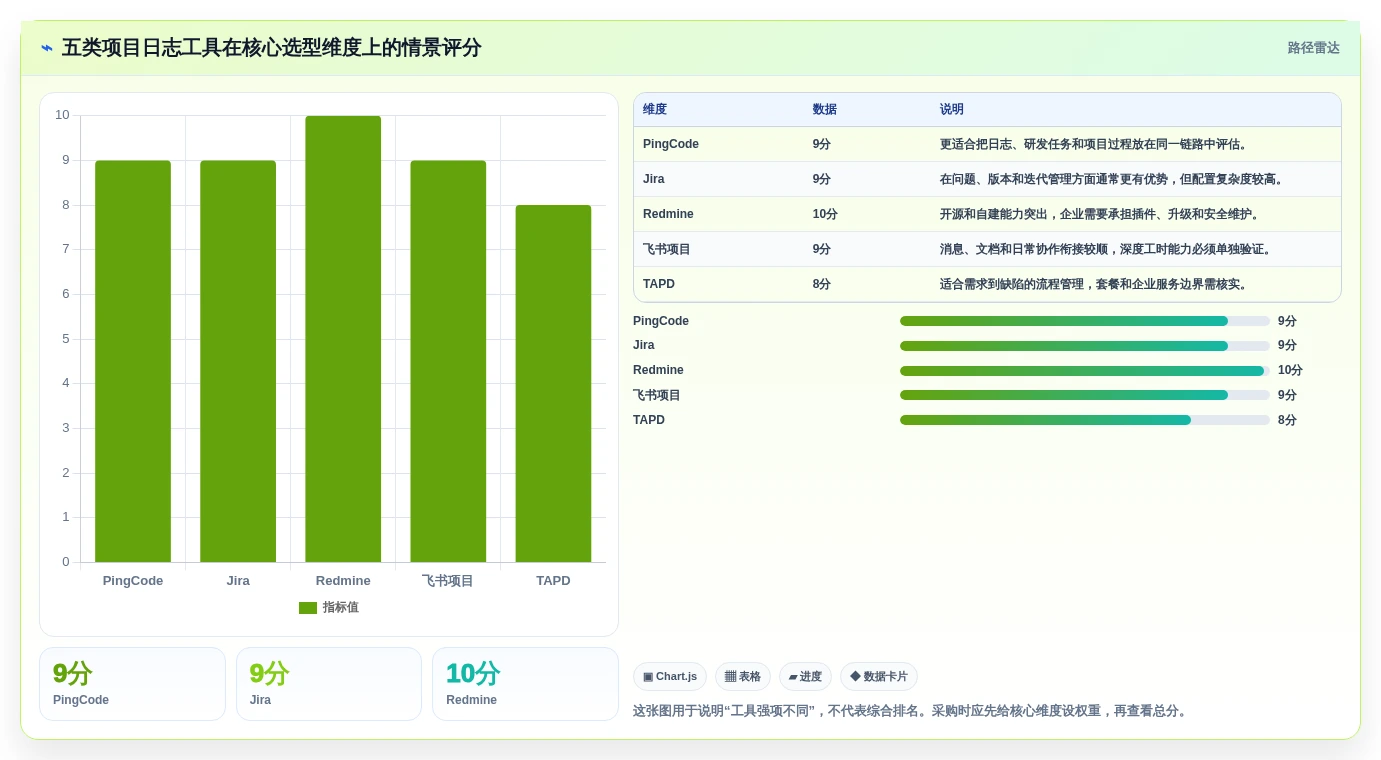This screenshot has width=1381, height=760.
Task: Click the Jira x-axis label
Action: pyautogui.click(x=238, y=581)
